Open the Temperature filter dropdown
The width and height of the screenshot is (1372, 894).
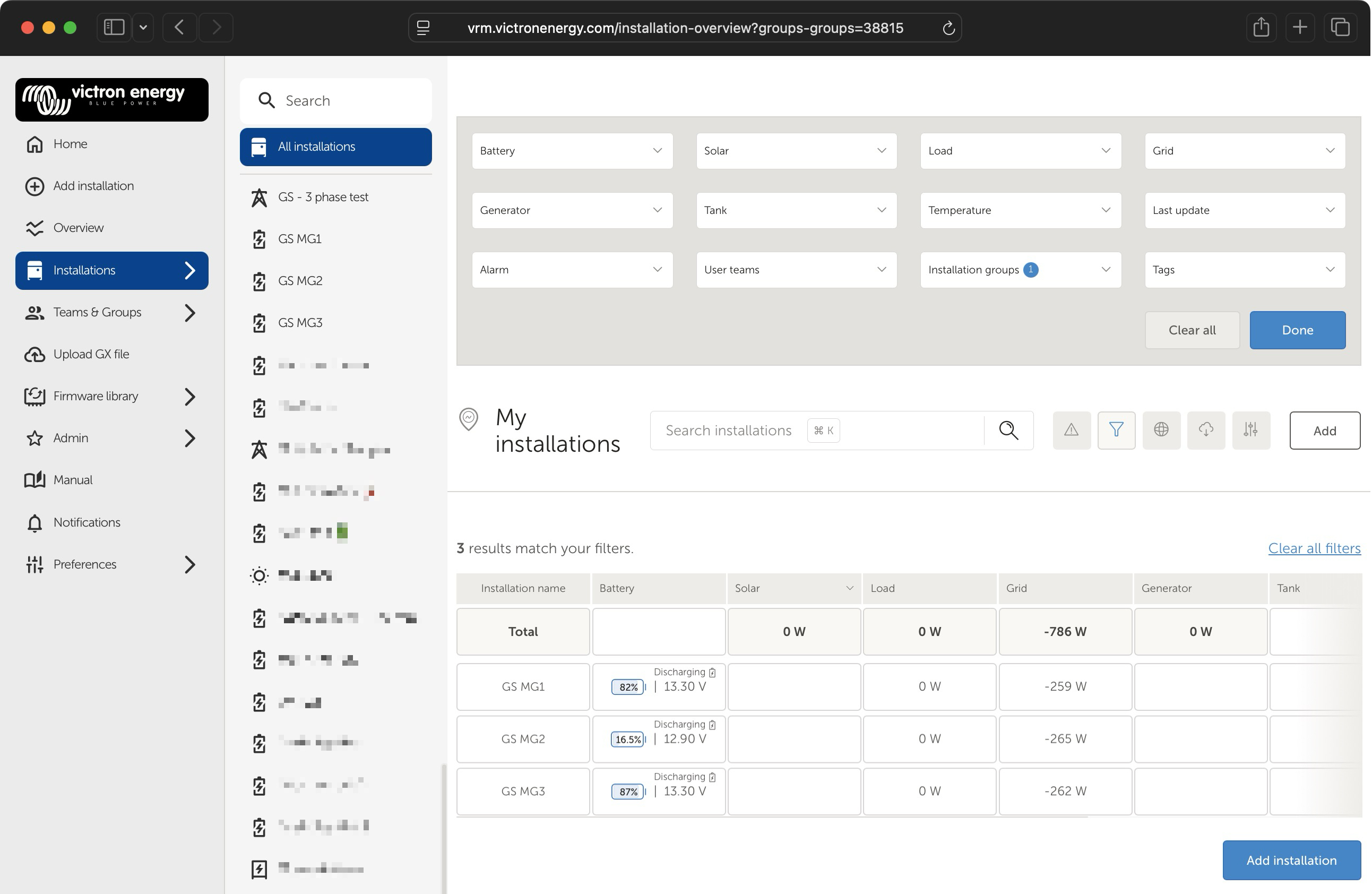1020,211
